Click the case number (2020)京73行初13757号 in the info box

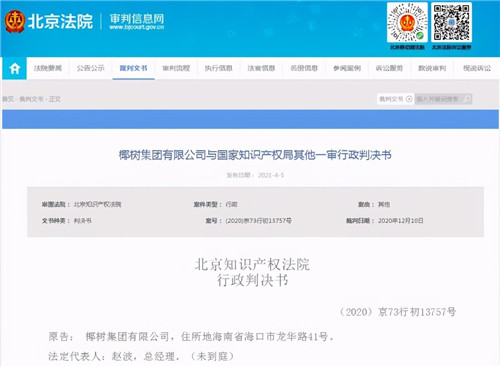[259, 221]
